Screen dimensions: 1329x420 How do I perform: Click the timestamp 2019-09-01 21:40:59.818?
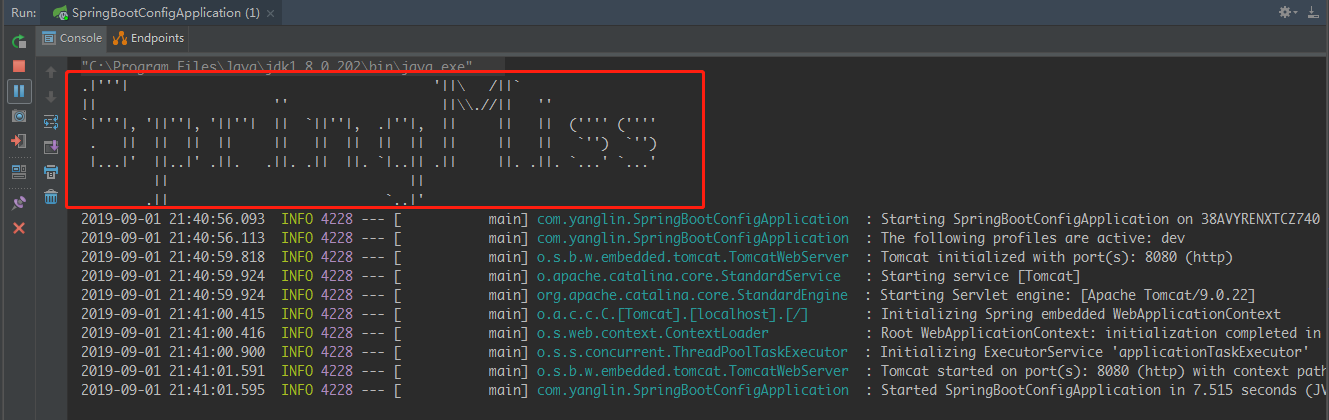click(173, 257)
